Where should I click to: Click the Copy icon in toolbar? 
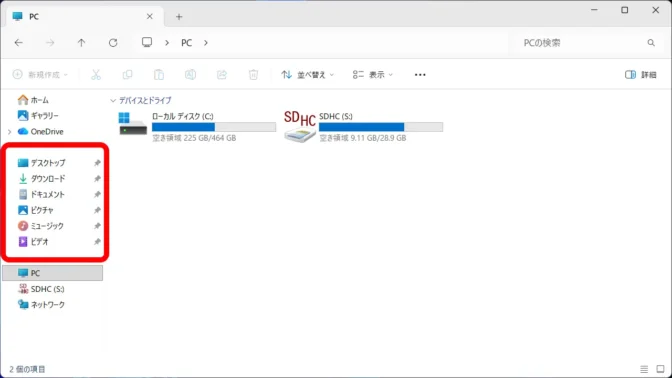(x=127, y=75)
